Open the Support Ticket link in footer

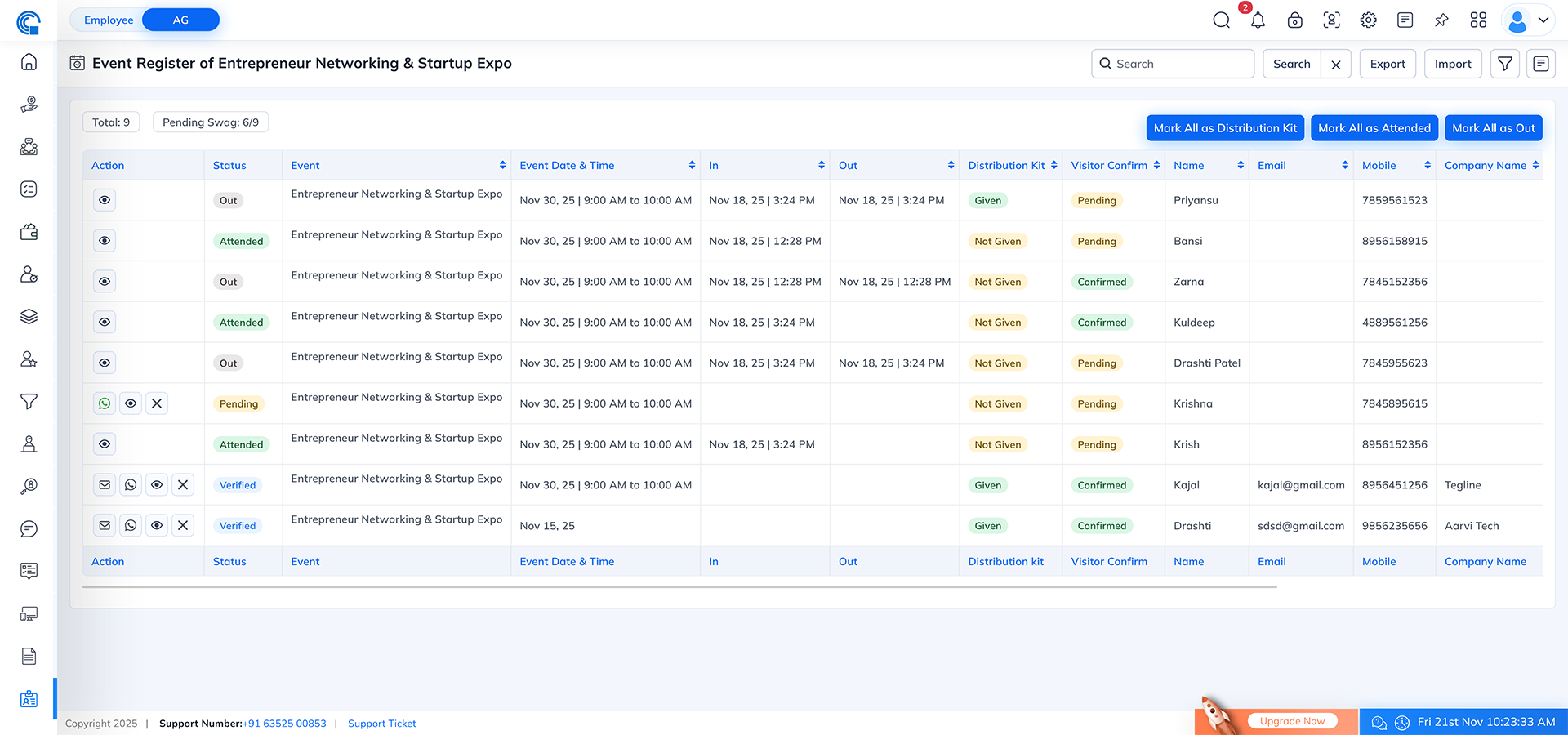pos(381,724)
